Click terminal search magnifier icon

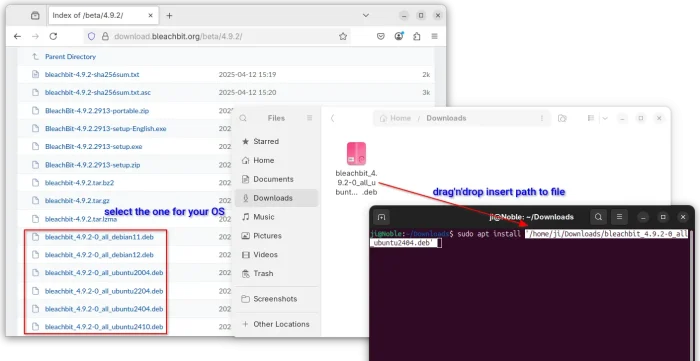[598, 217]
